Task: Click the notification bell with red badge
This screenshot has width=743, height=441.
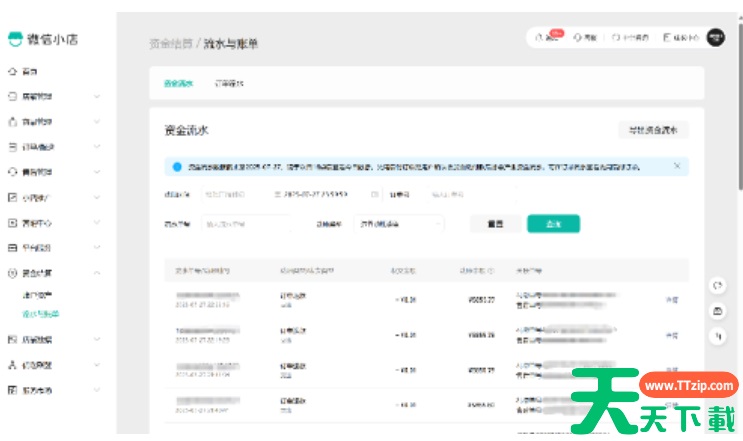Action: pyautogui.click(x=544, y=37)
